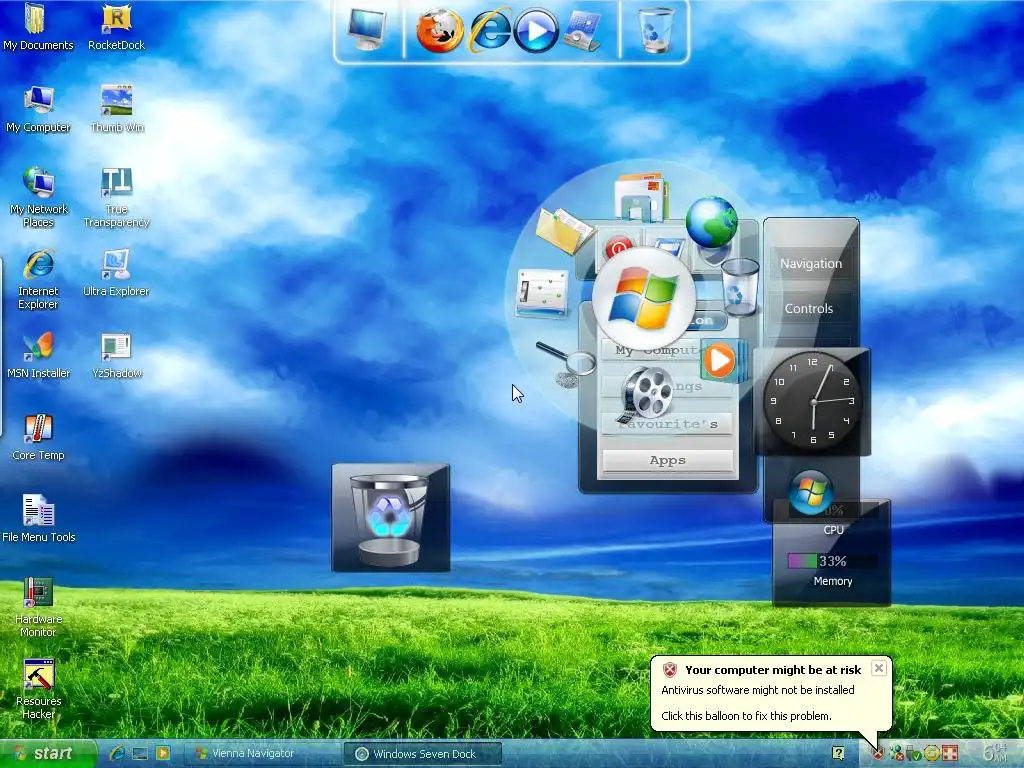The image size is (1024, 768).
Task: Open My Network Places icon
Action: pyautogui.click(x=38, y=197)
